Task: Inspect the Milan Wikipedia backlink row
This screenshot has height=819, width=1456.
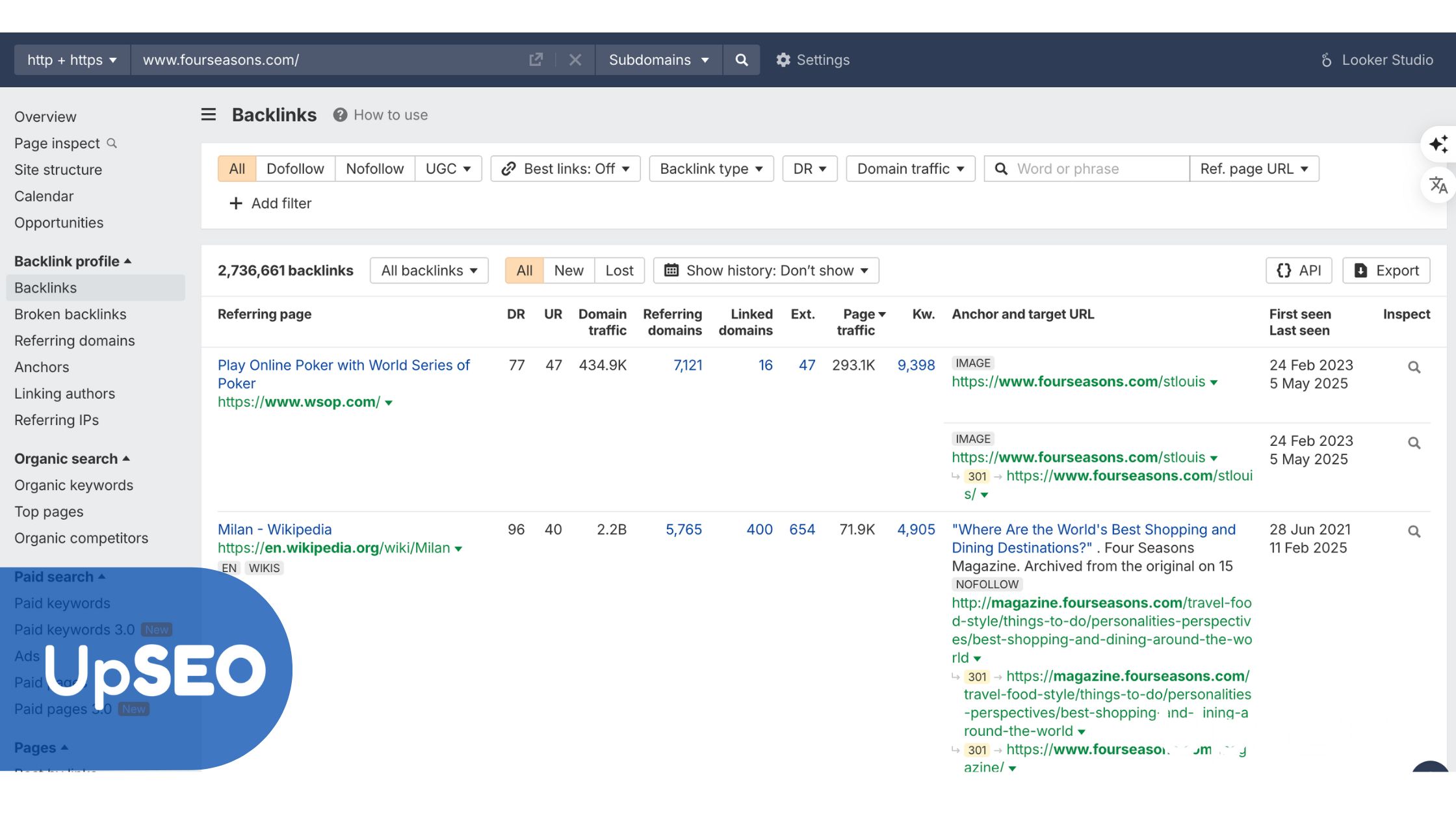Action: [1414, 532]
